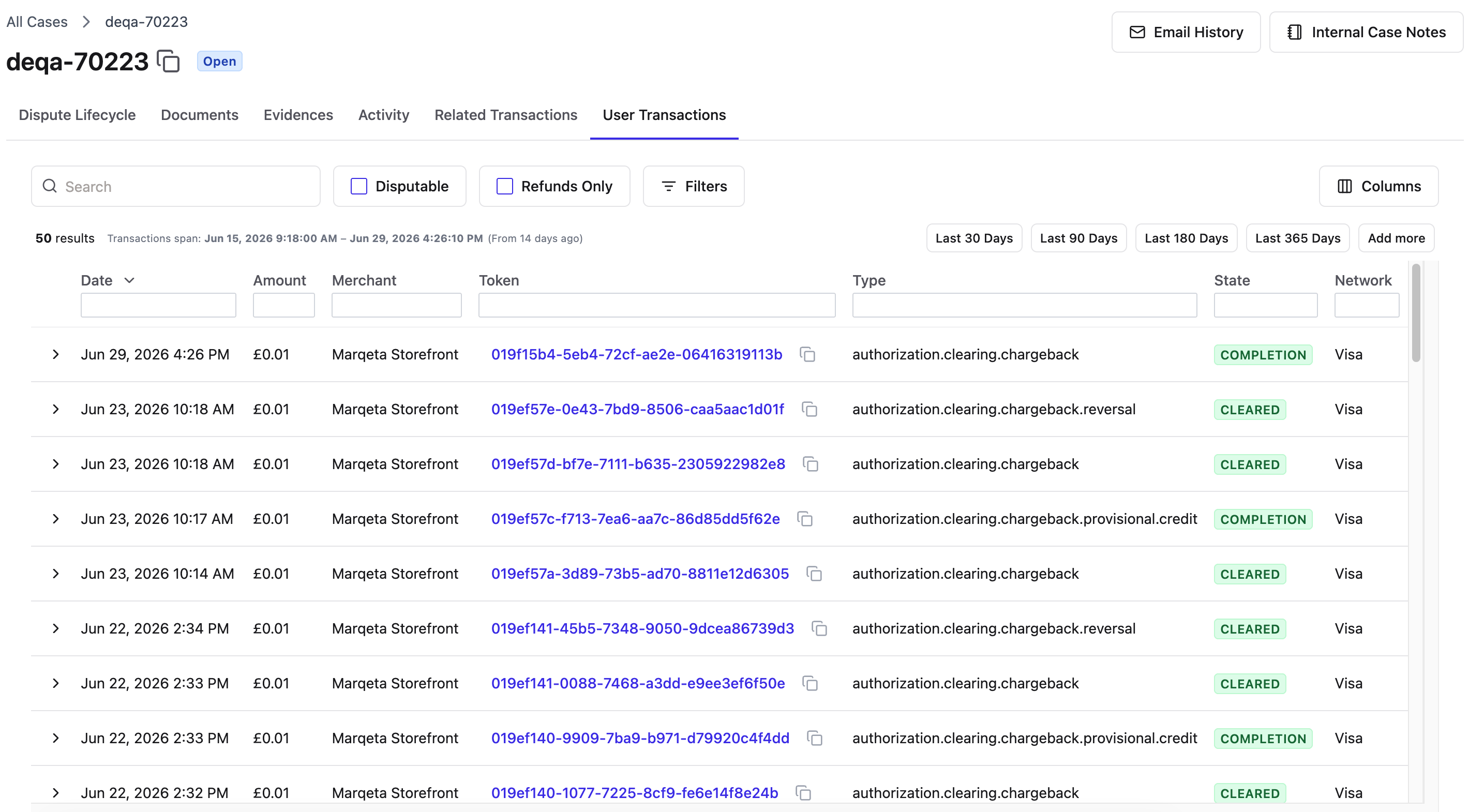
Task: Focus the Search transactions field
Action: coord(176,186)
